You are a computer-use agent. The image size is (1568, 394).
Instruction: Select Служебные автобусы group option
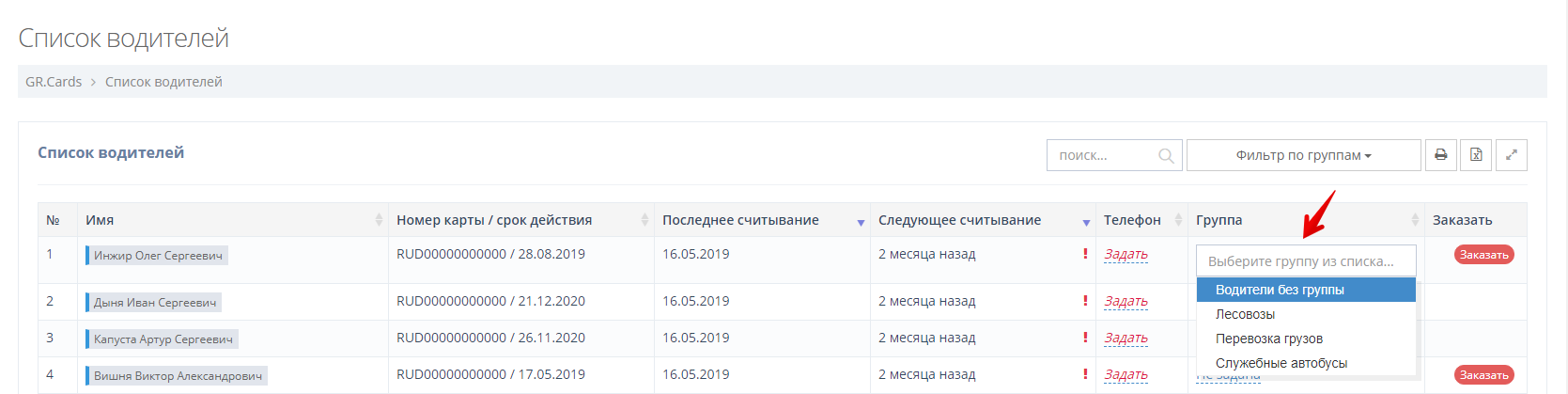click(1281, 363)
